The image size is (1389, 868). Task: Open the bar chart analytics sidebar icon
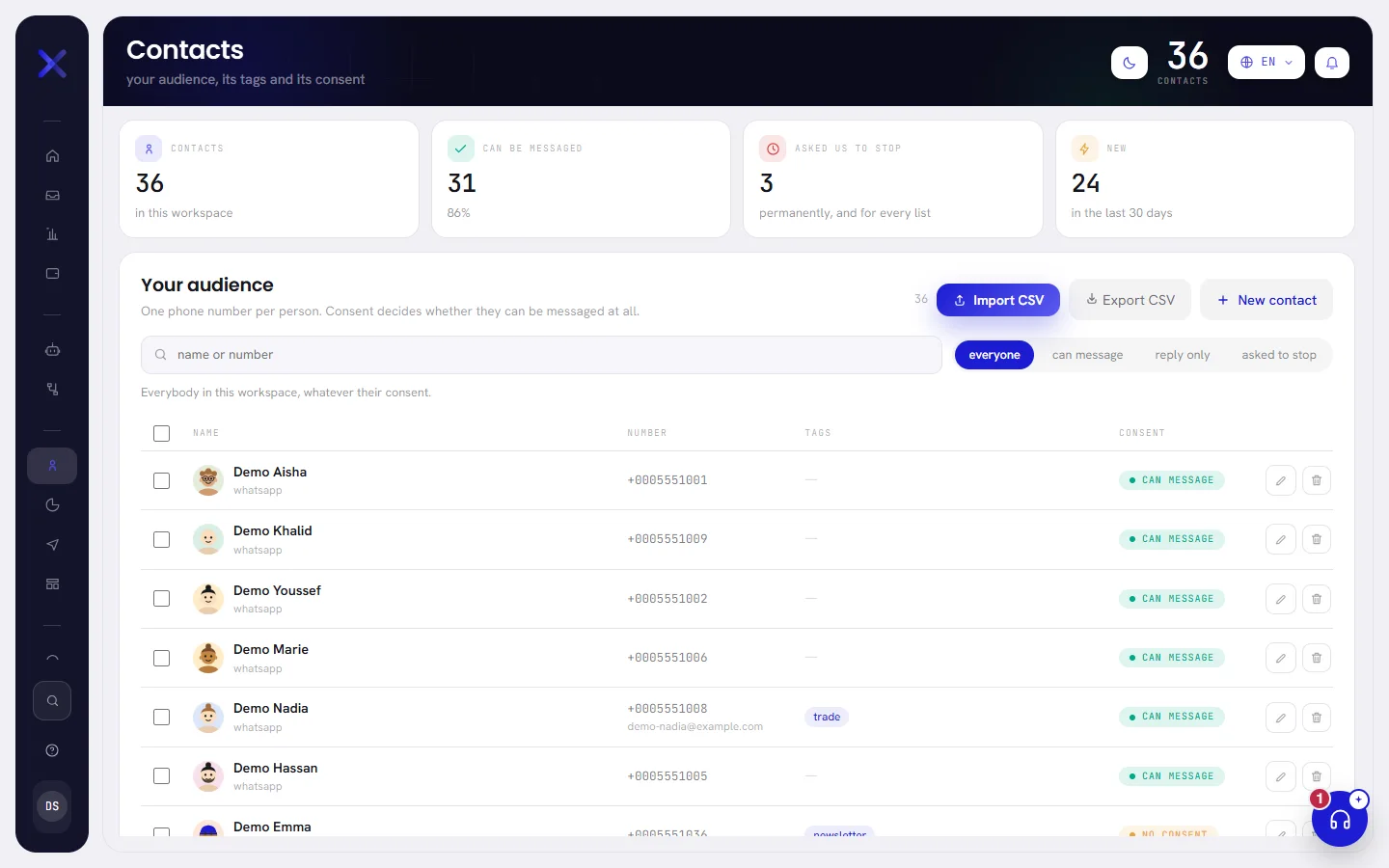(52, 234)
